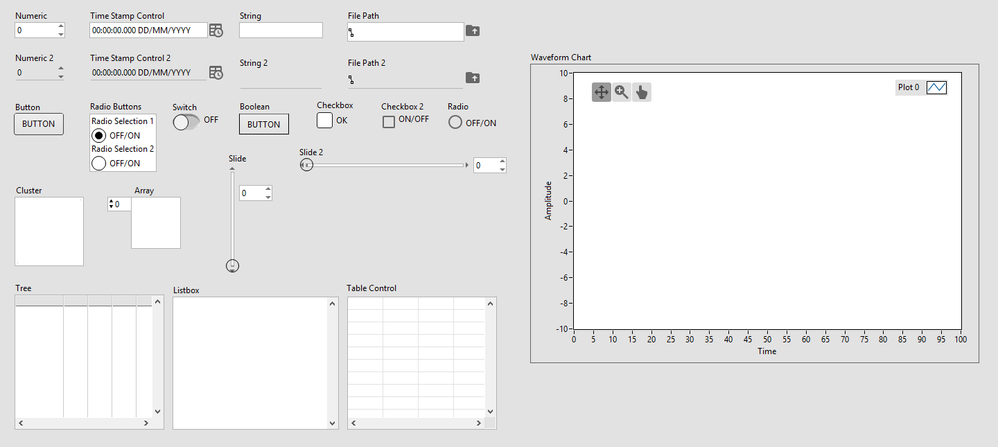Select the Radio Selection 1 option
Screen dimensions: 998x447
tap(99, 136)
